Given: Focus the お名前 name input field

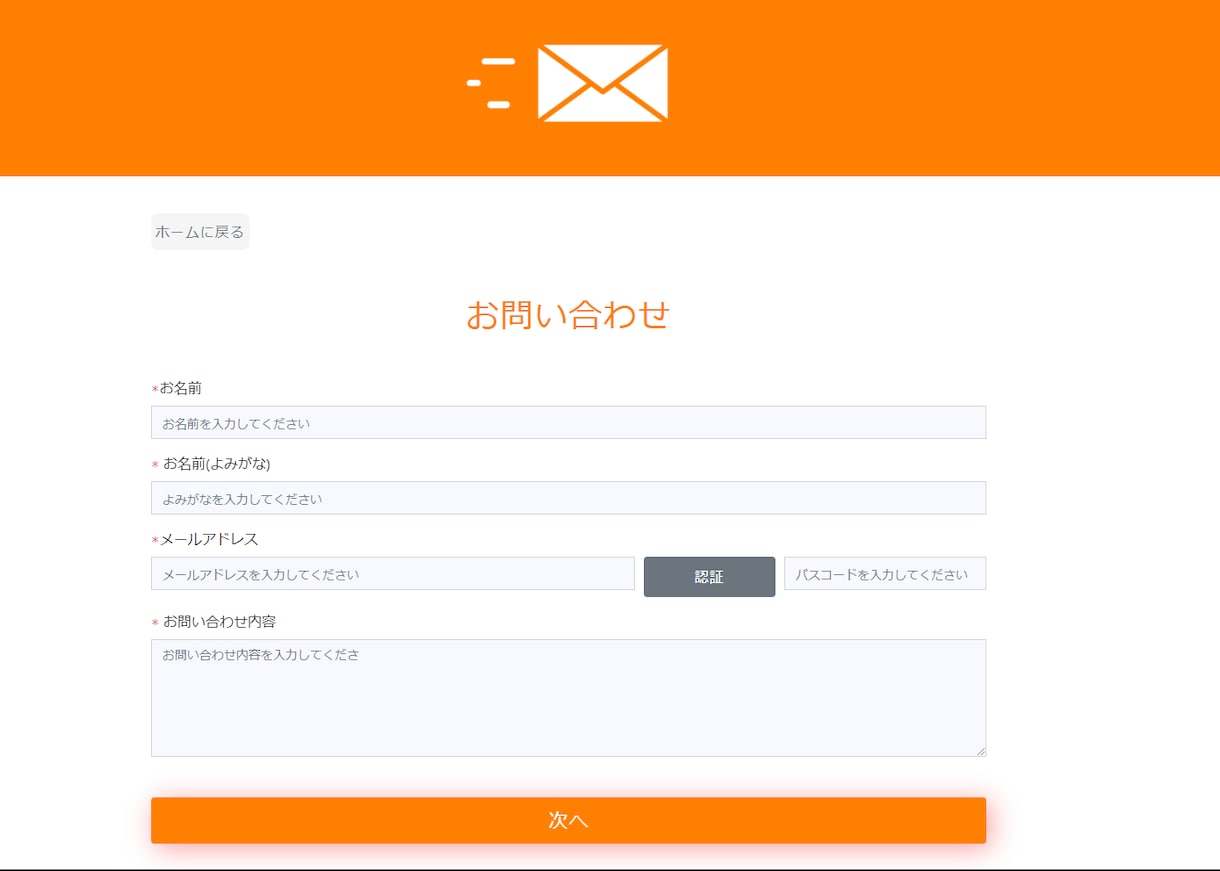Looking at the screenshot, I should click(x=568, y=422).
